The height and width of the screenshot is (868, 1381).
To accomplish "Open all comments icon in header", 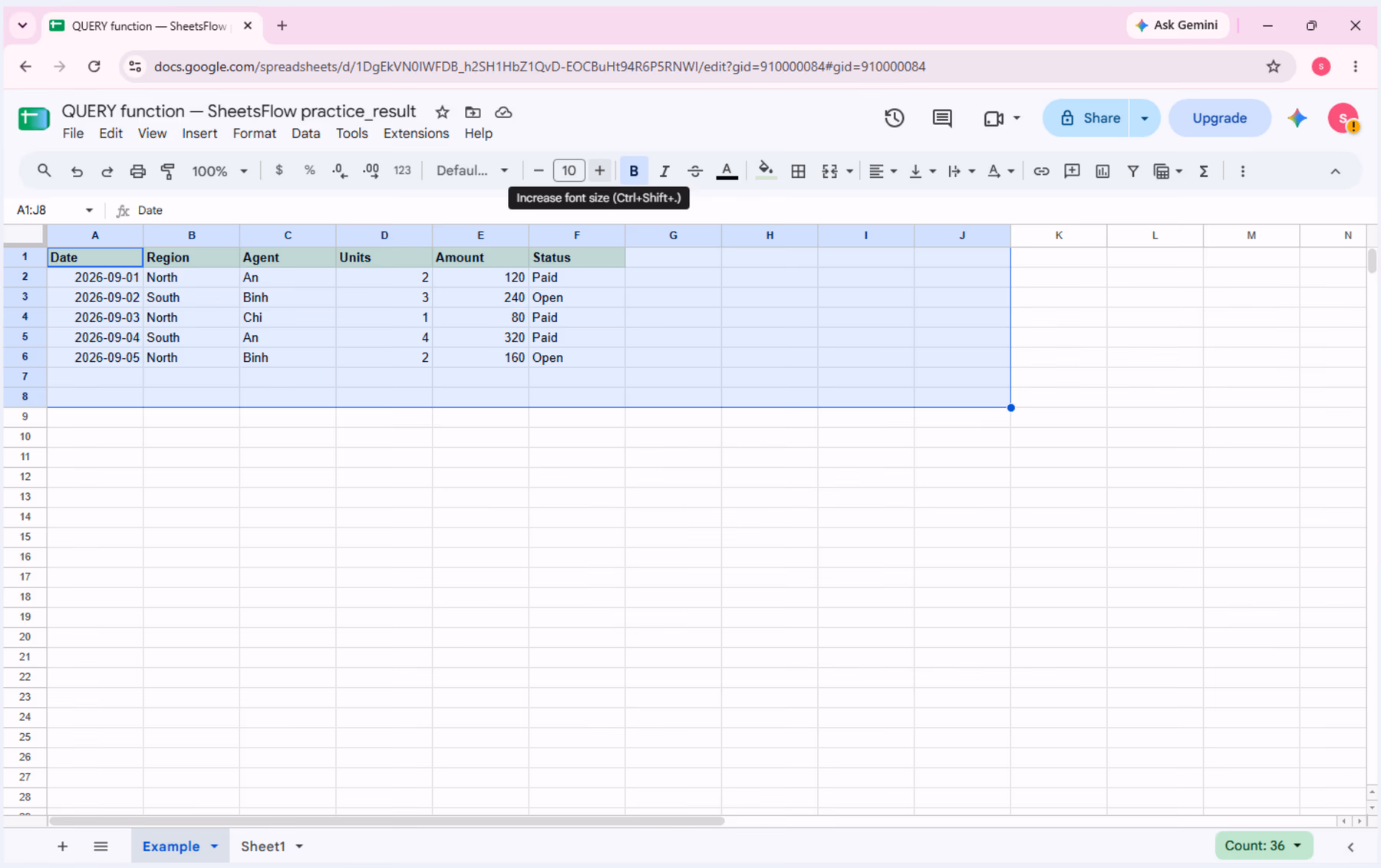I will pos(942,118).
